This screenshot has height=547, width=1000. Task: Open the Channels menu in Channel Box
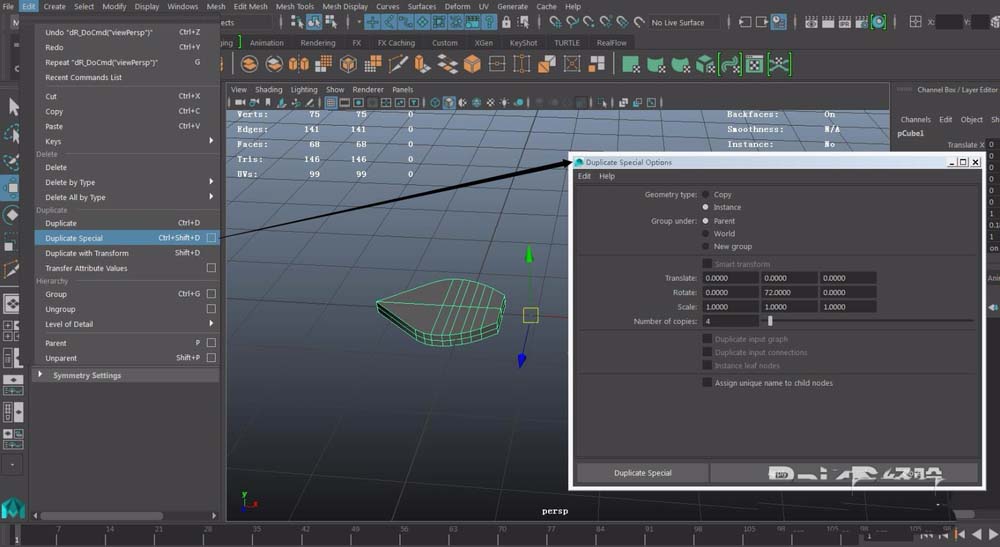pos(915,119)
